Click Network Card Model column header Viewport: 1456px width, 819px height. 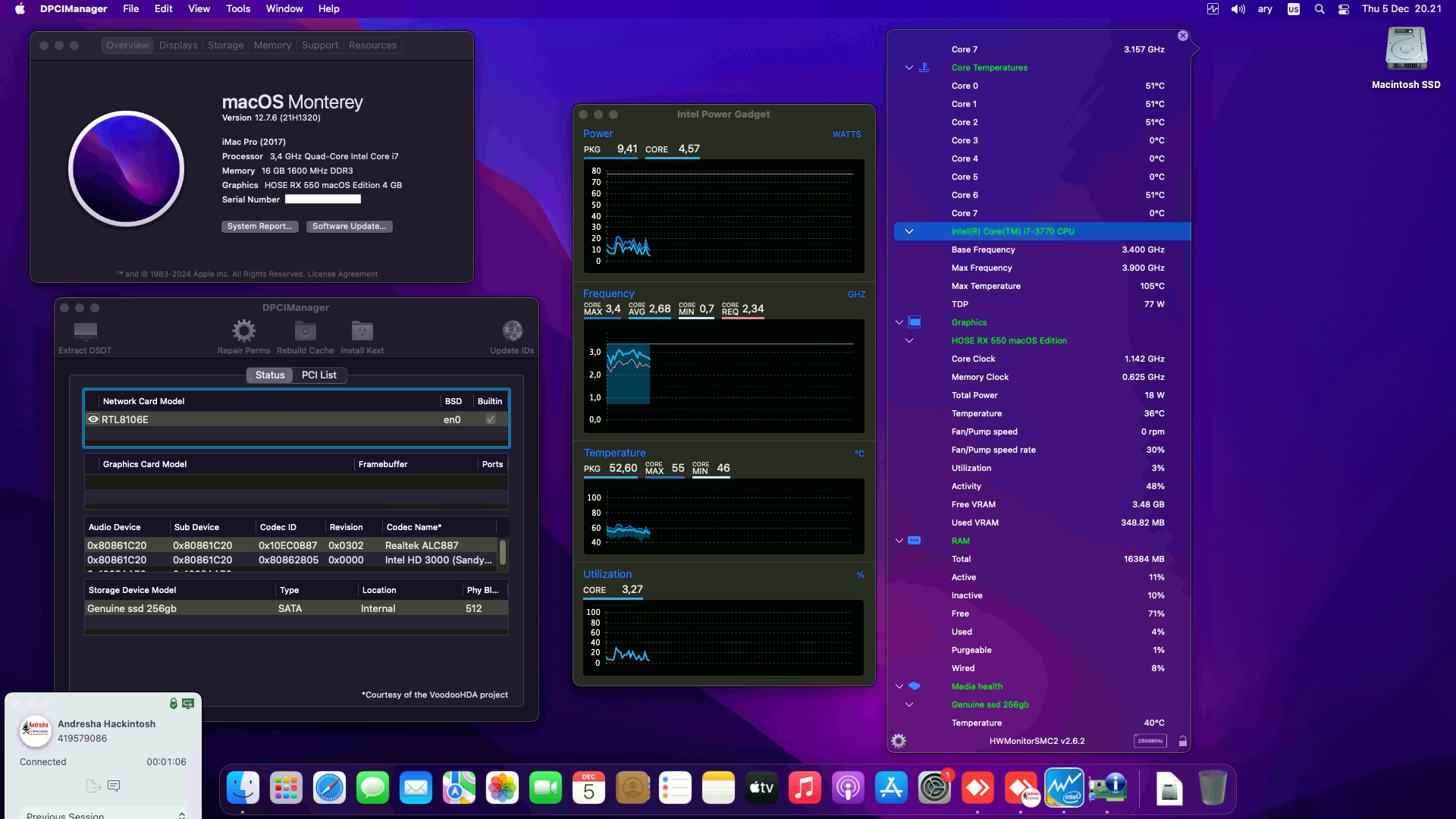point(143,401)
